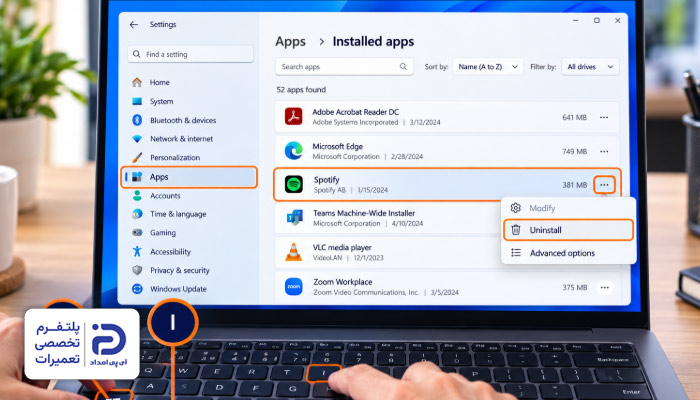Choose Modify in the context menu

[x=568, y=208]
